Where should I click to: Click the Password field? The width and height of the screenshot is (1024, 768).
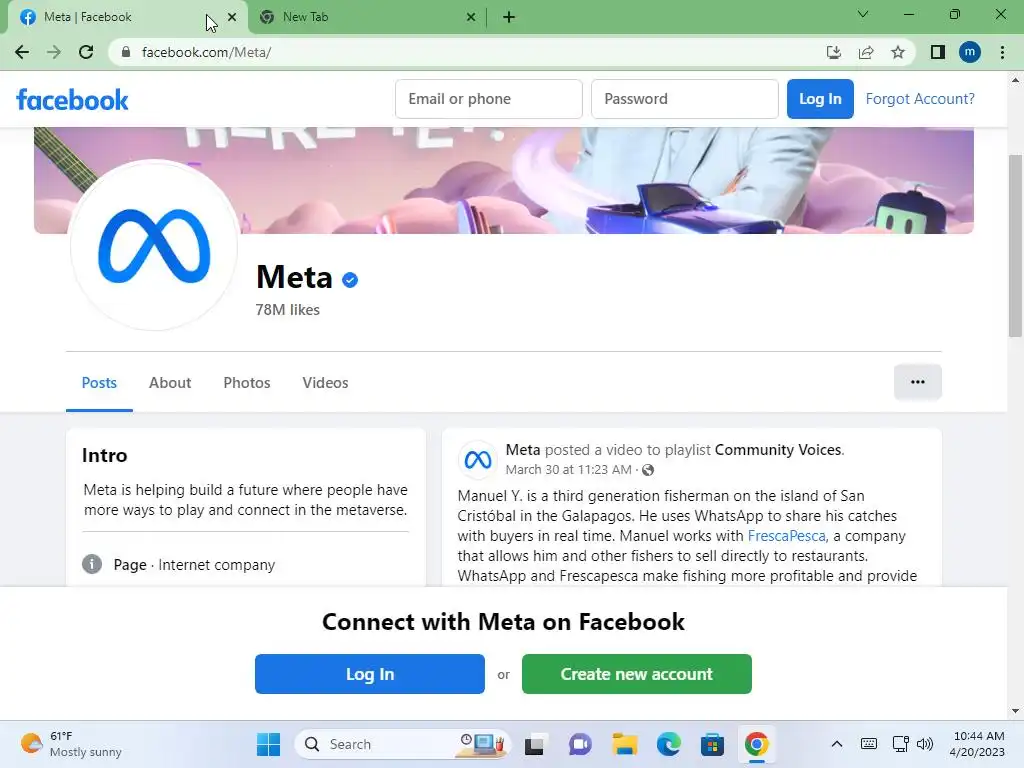[684, 99]
